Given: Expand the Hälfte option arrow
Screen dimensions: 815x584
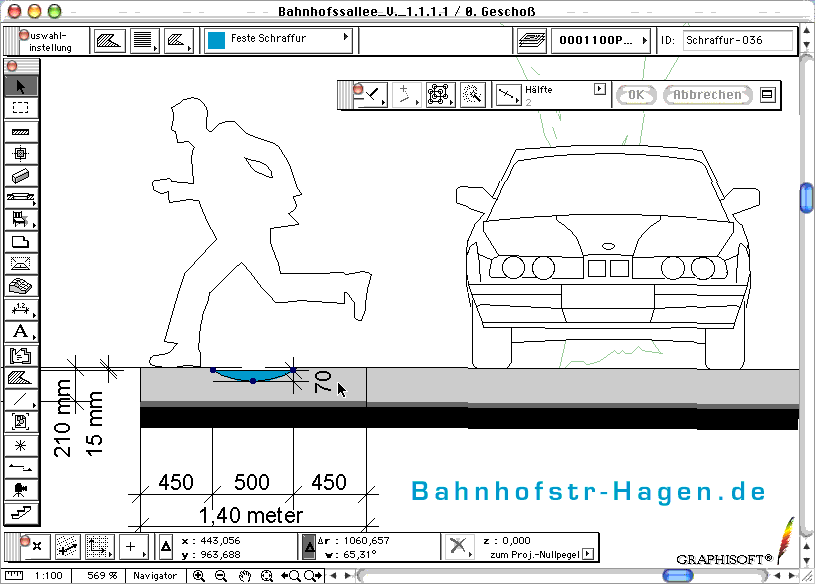Looking at the screenshot, I should pos(600,89).
